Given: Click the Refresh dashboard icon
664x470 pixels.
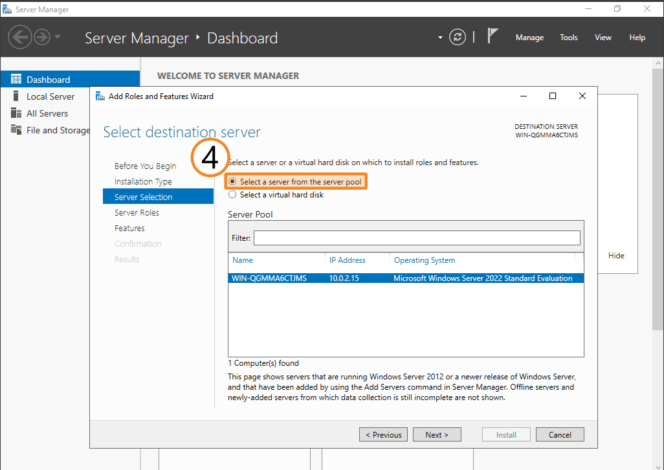Looking at the screenshot, I should point(457,37).
